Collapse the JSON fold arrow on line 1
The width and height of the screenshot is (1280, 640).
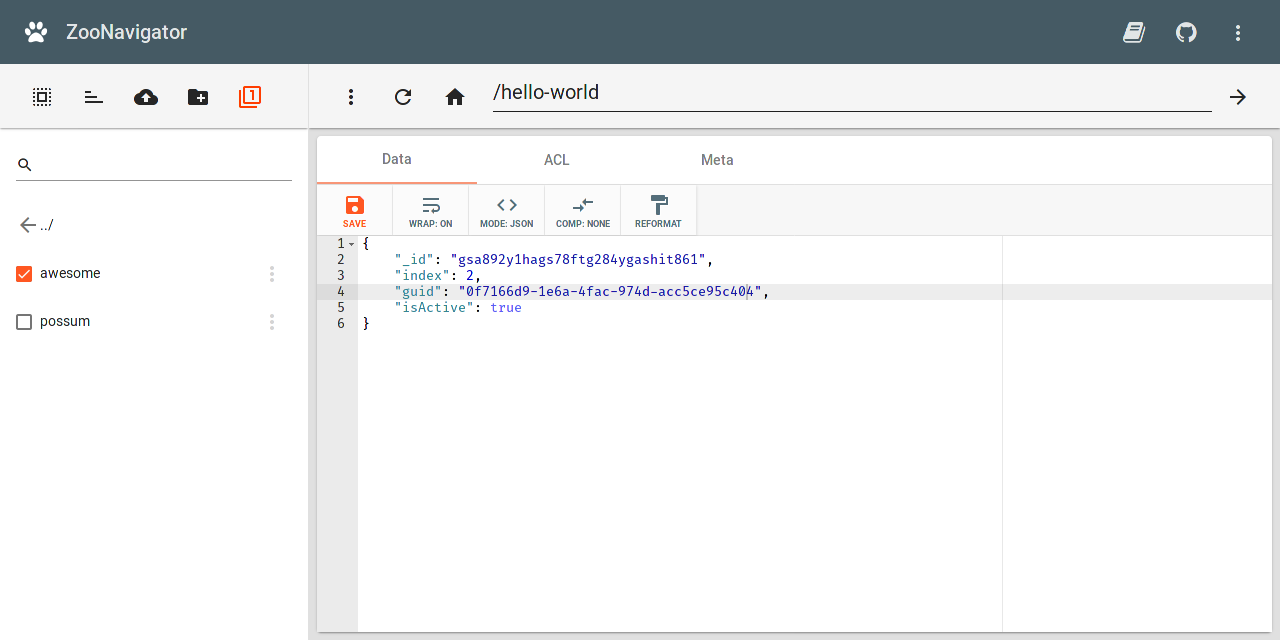351,244
